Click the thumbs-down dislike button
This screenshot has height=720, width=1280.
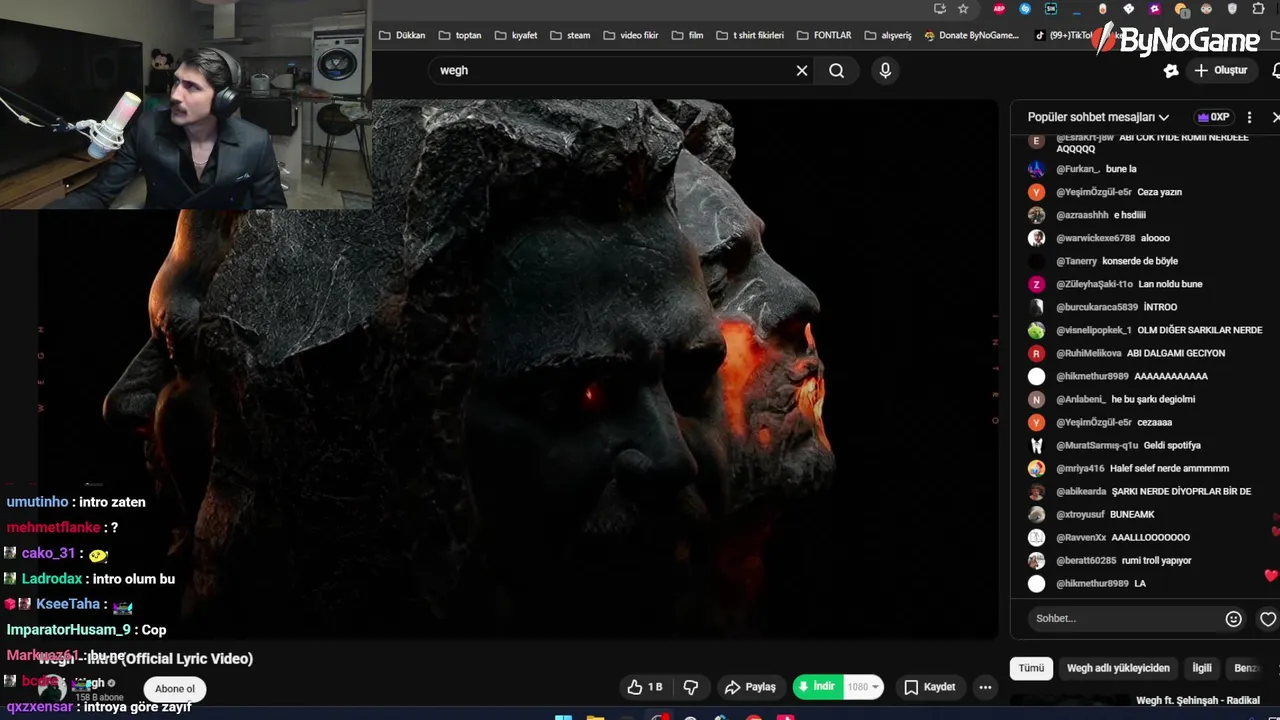click(x=691, y=687)
